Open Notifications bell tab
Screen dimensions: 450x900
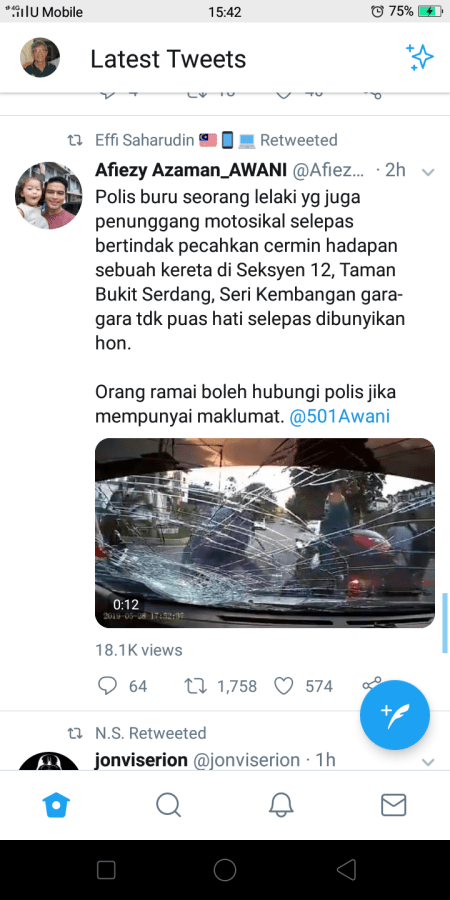coord(281,805)
